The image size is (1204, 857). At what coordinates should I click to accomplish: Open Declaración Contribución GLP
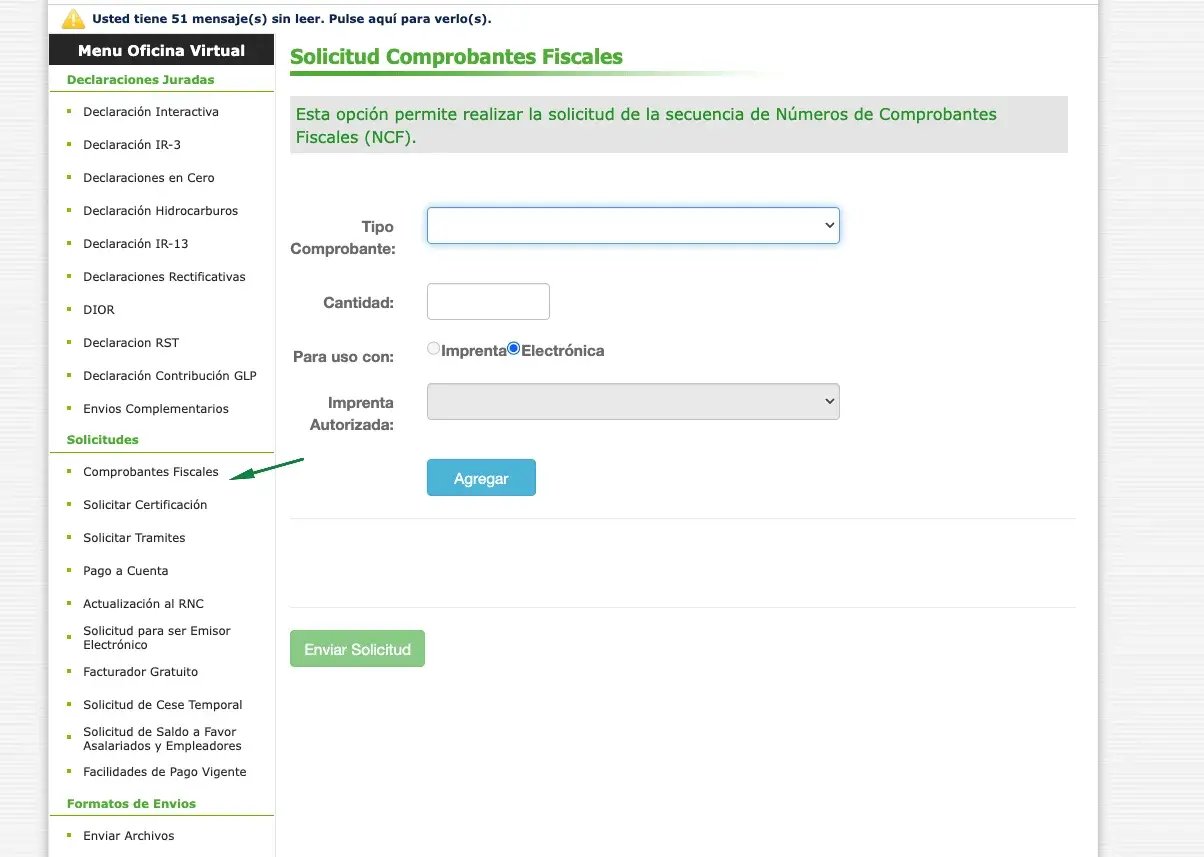coord(170,376)
